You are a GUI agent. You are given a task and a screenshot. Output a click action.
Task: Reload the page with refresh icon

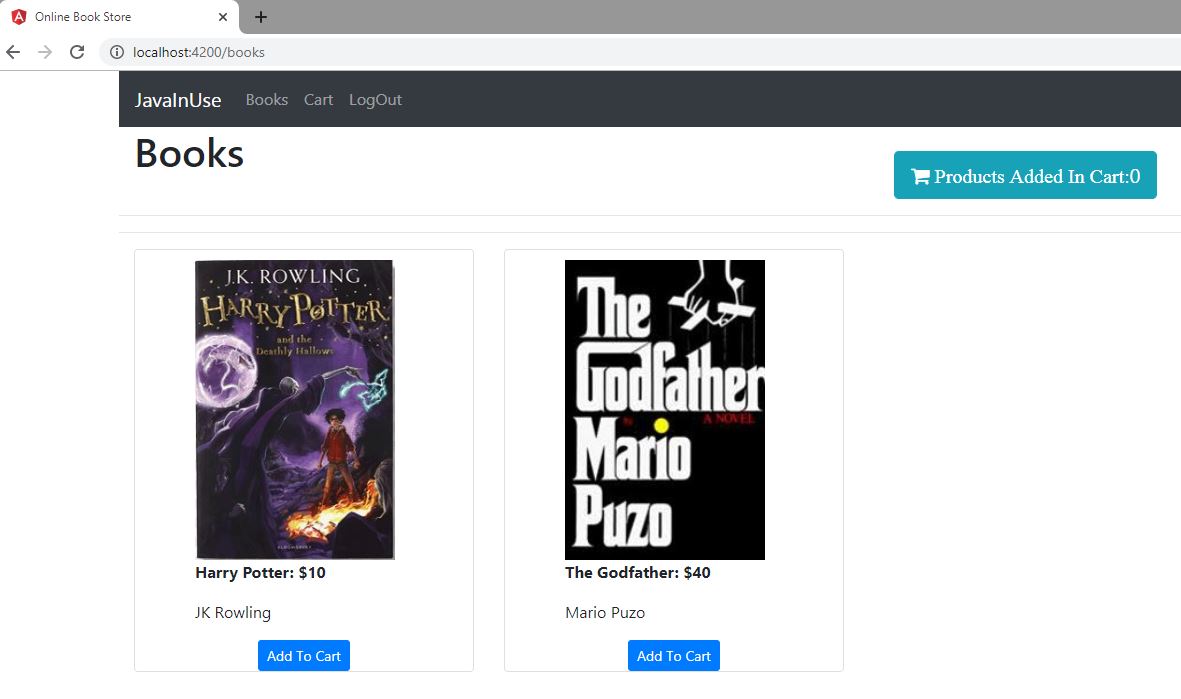(77, 52)
